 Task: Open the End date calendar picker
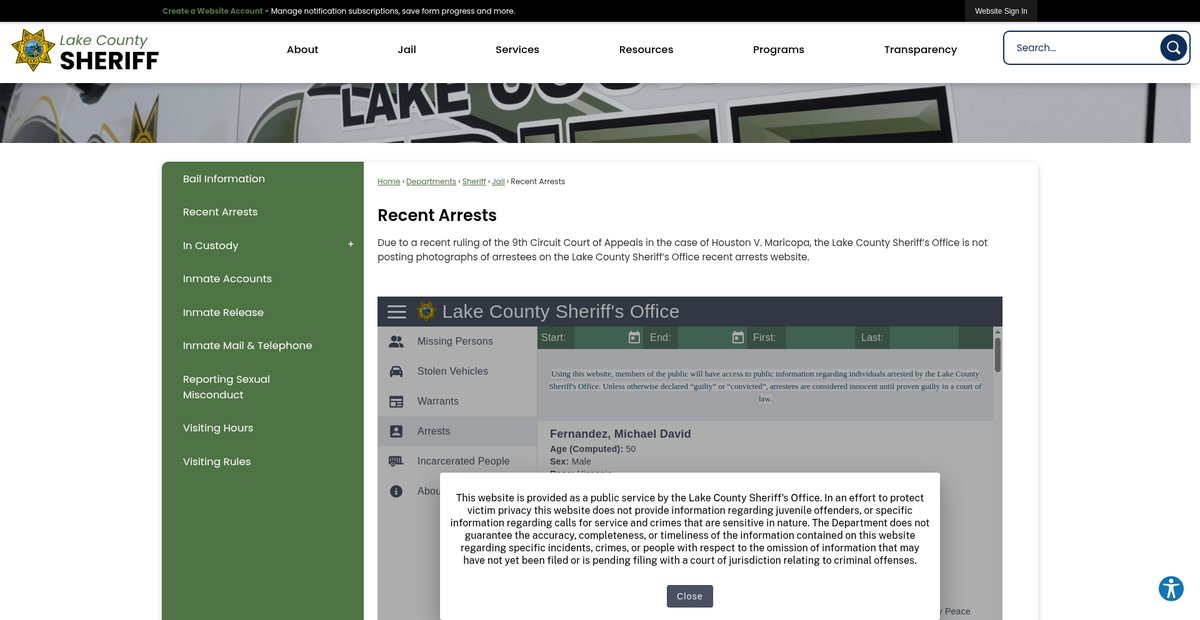pyautogui.click(x=738, y=337)
